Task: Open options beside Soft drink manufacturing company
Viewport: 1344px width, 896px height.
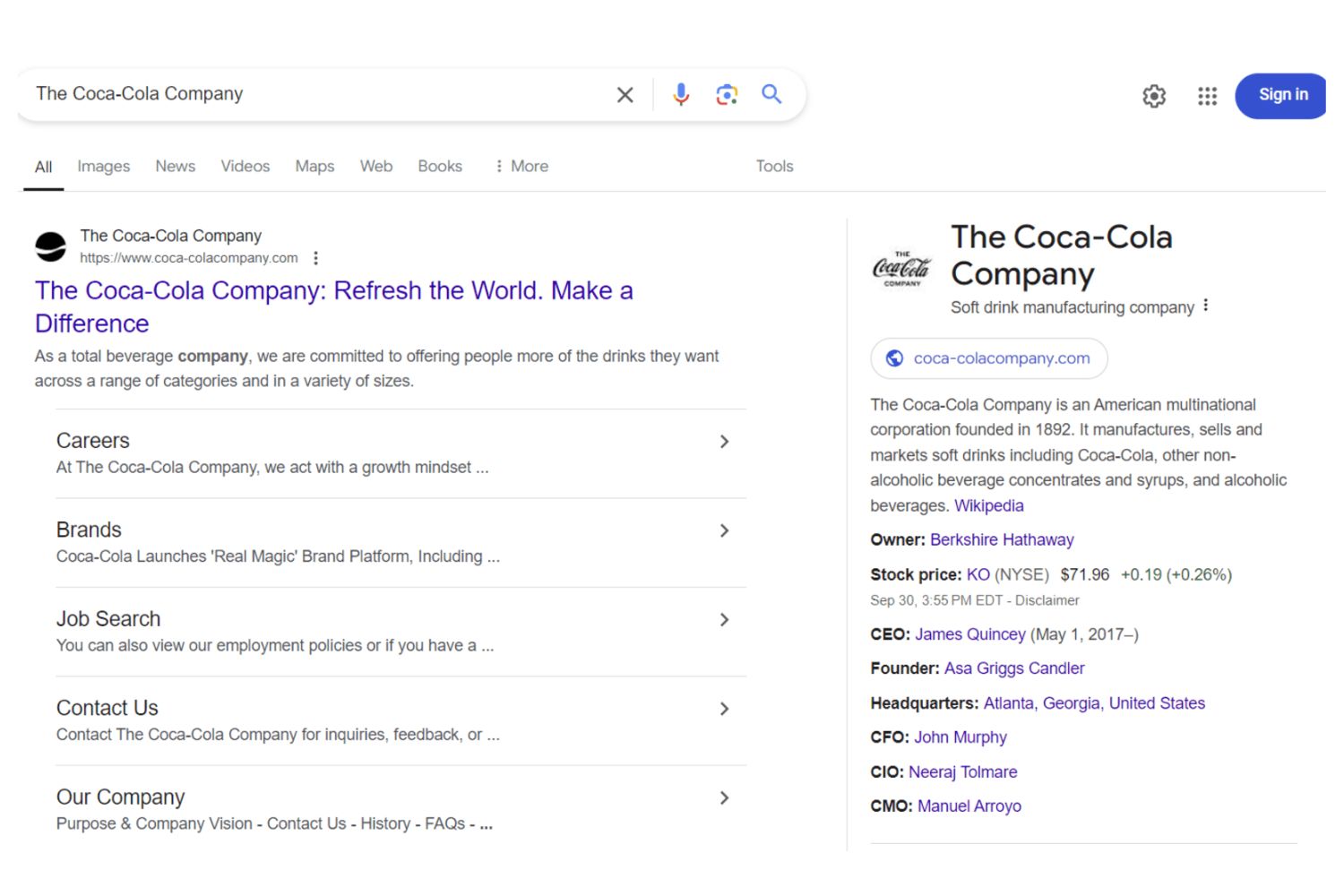Action: (1206, 306)
